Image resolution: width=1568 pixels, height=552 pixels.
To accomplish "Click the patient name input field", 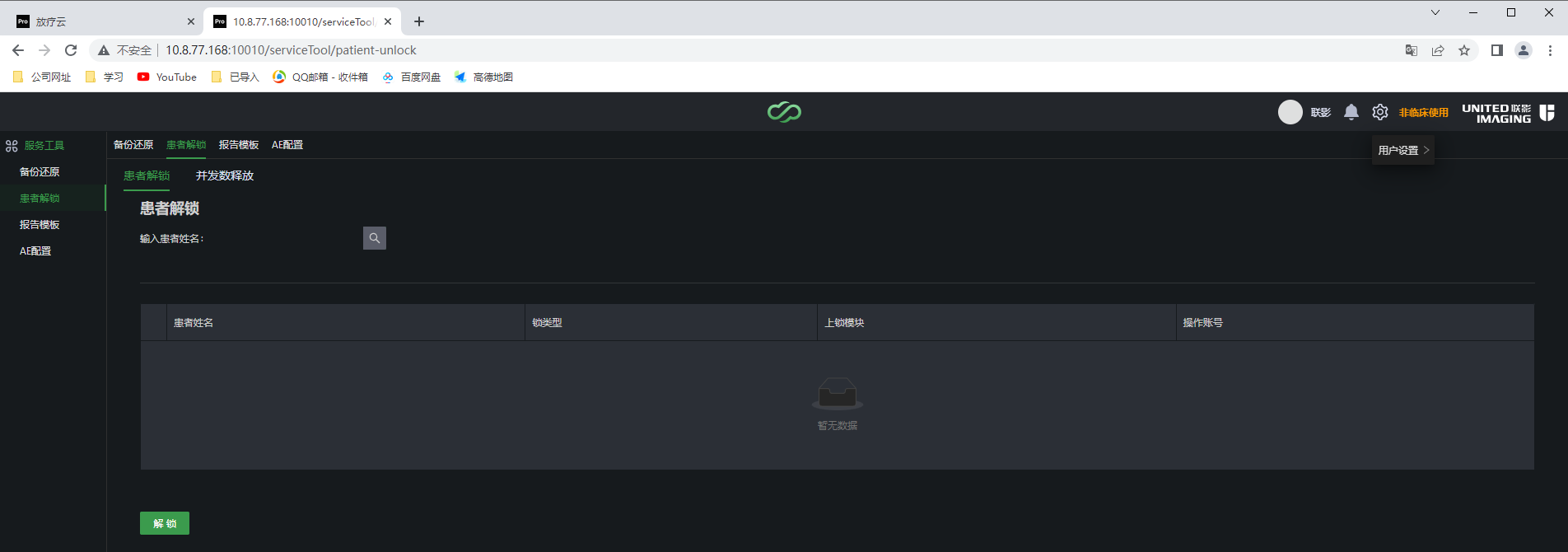I will (x=283, y=238).
